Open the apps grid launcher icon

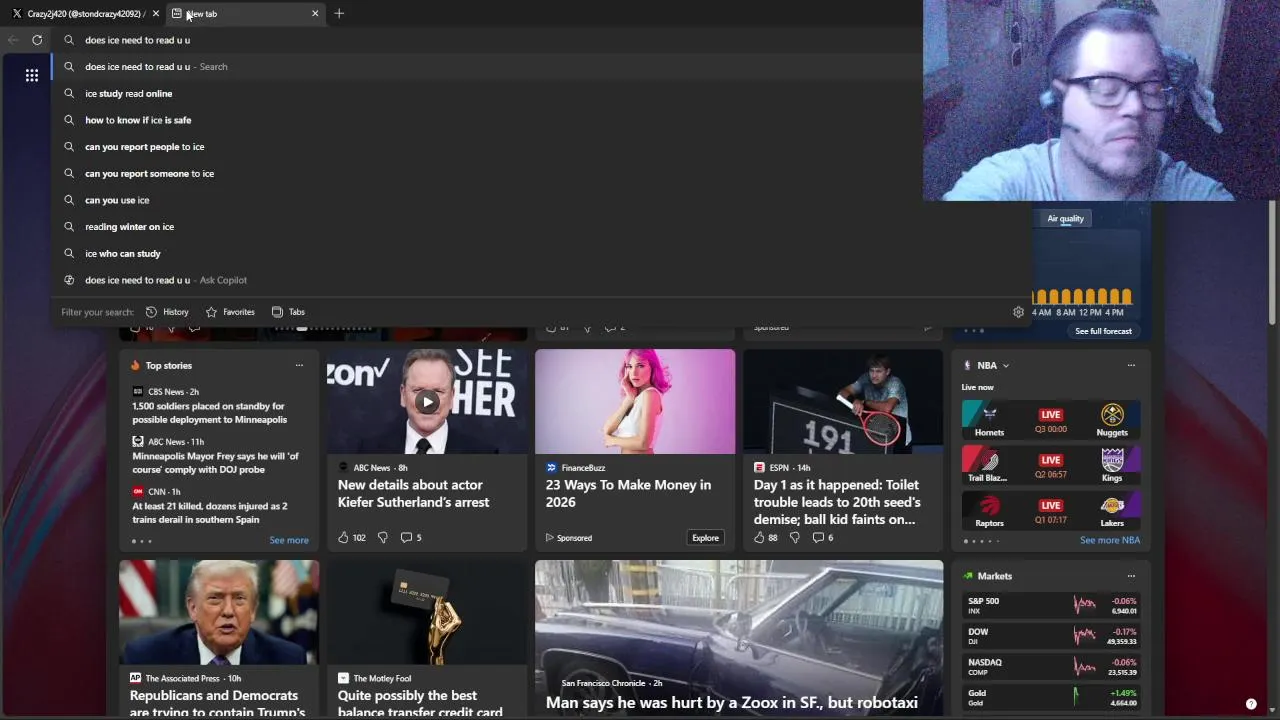[x=32, y=75]
